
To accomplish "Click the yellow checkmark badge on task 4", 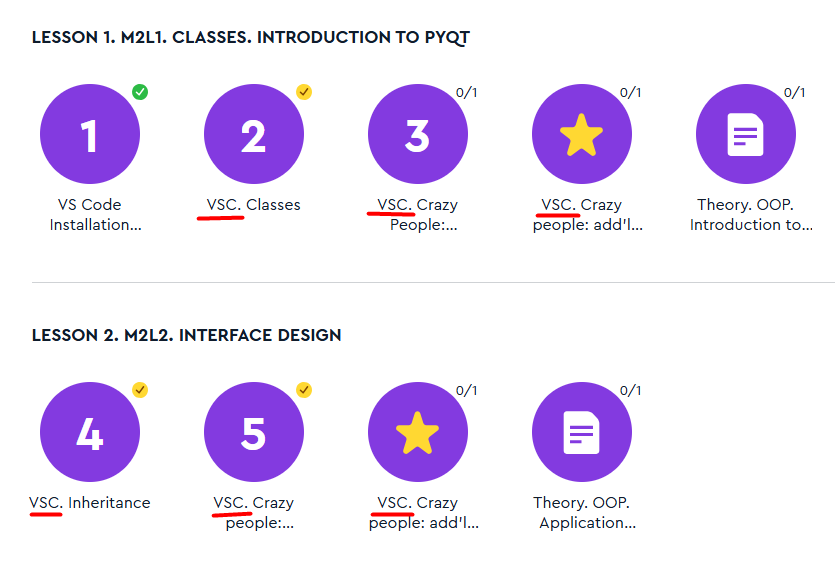I will coord(140,390).
